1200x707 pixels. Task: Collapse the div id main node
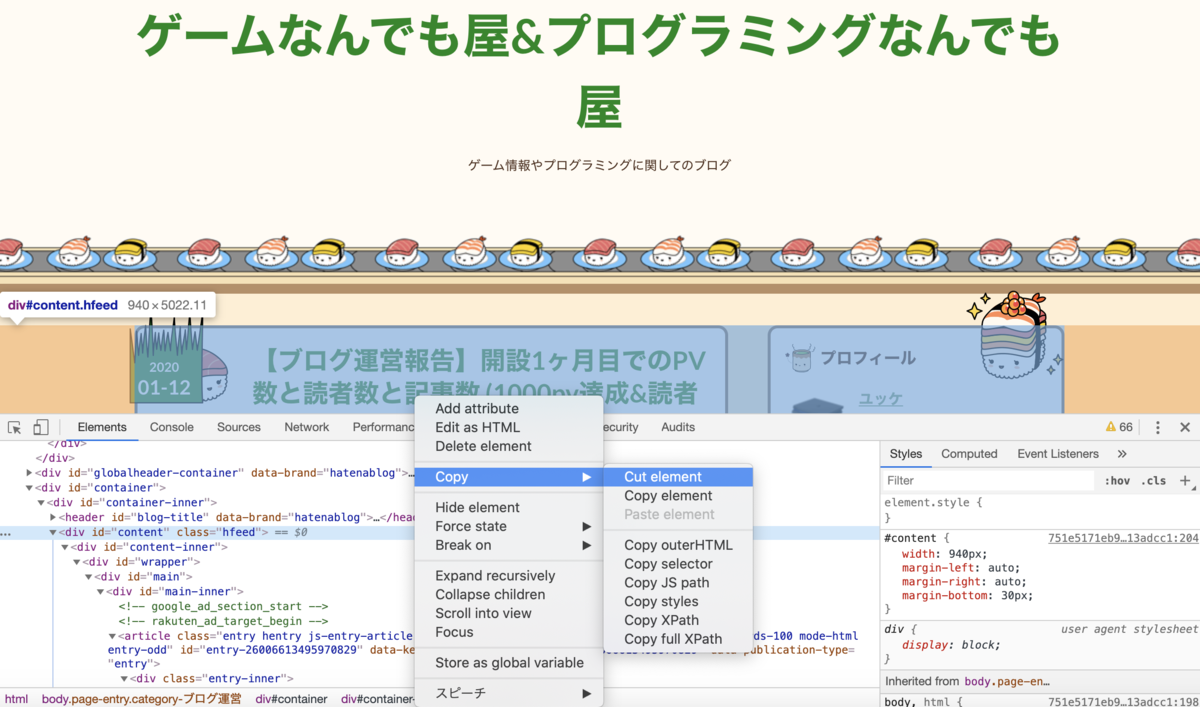pyautogui.click(x=89, y=577)
